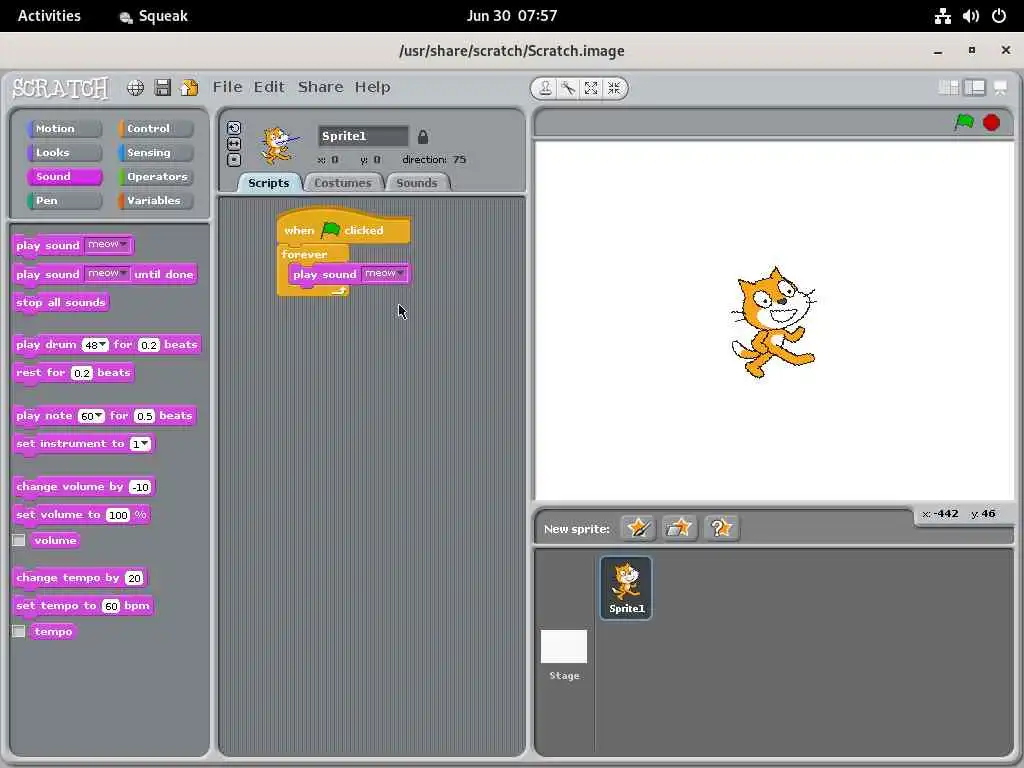Open the Control blocks category
Viewport: 1024px width, 768px height.
156,129
